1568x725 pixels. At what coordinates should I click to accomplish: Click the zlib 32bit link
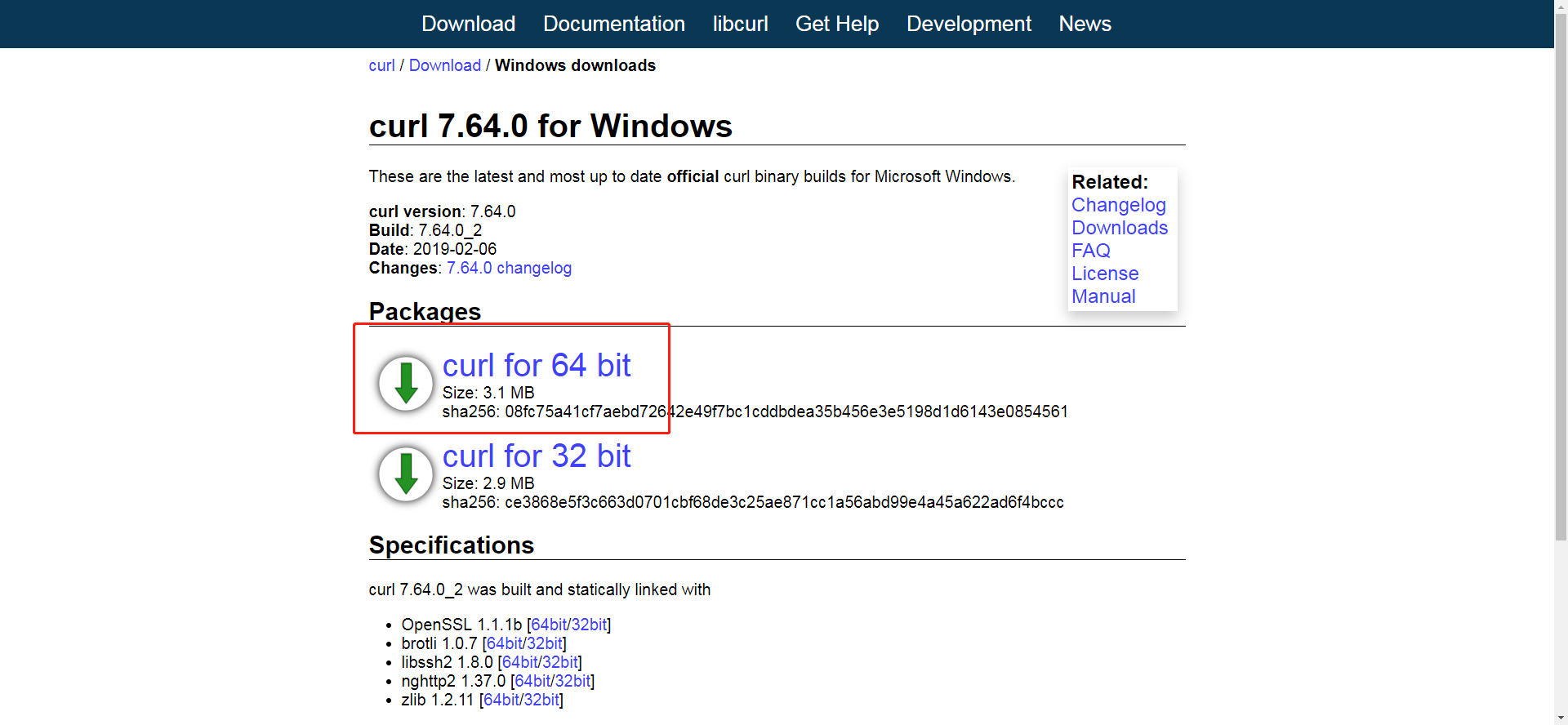541,700
